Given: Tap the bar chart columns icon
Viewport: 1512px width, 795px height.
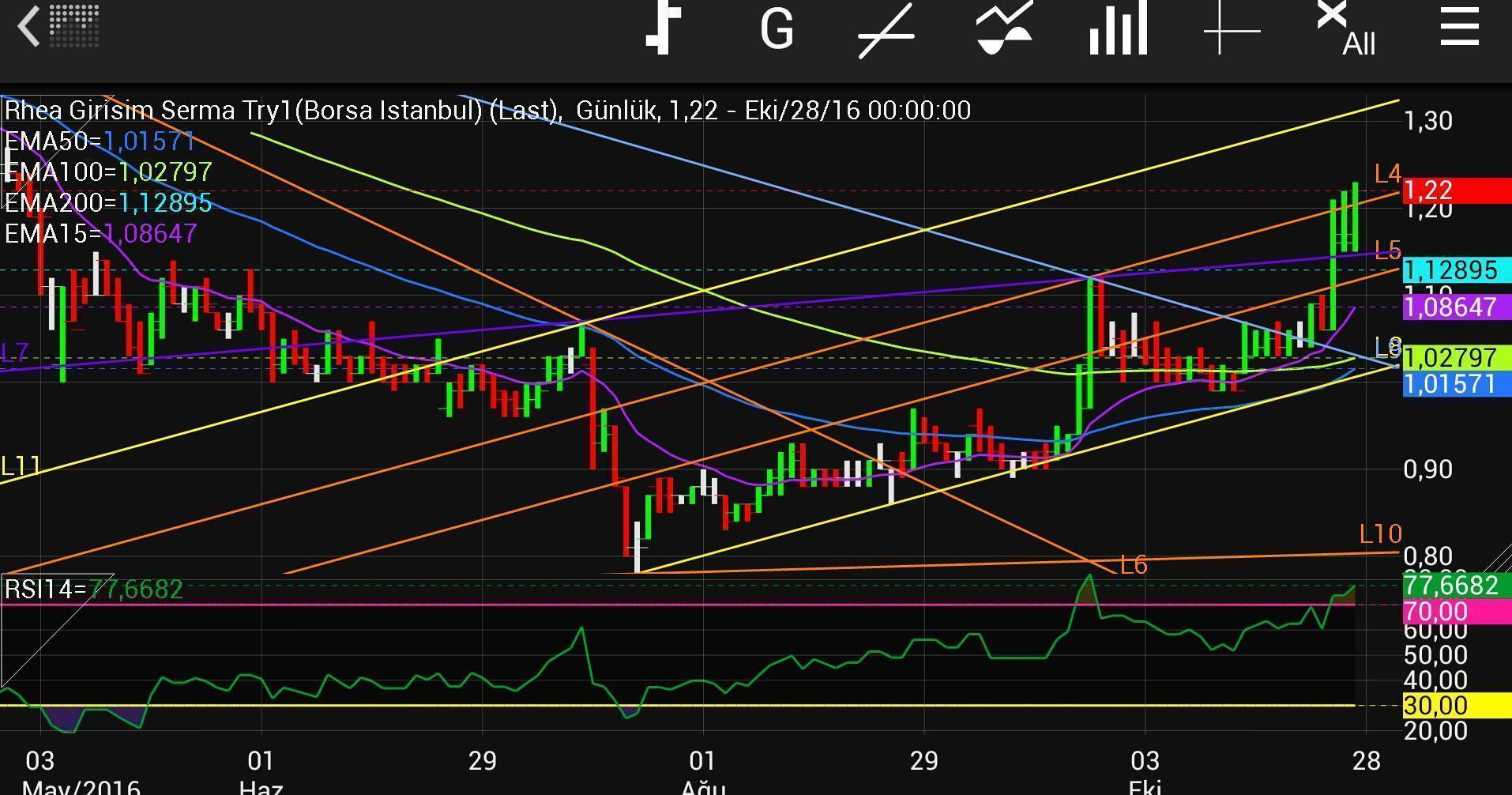Looking at the screenshot, I should 1118,30.
